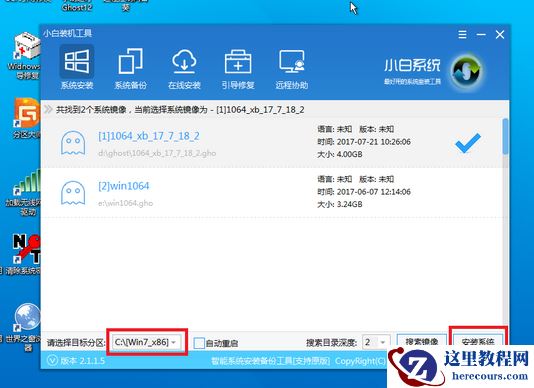The width and height of the screenshot is (534, 388).
Task: Toggle the 自动重启 checkbox
Action: pos(199,343)
